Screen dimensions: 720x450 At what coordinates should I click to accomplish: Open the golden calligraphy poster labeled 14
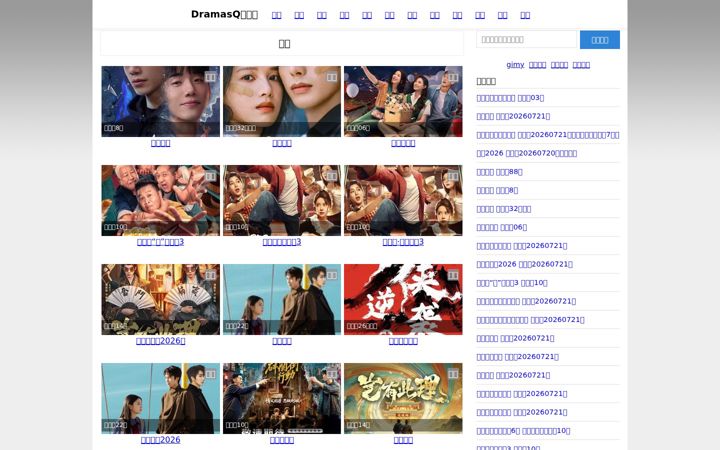tap(403, 399)
